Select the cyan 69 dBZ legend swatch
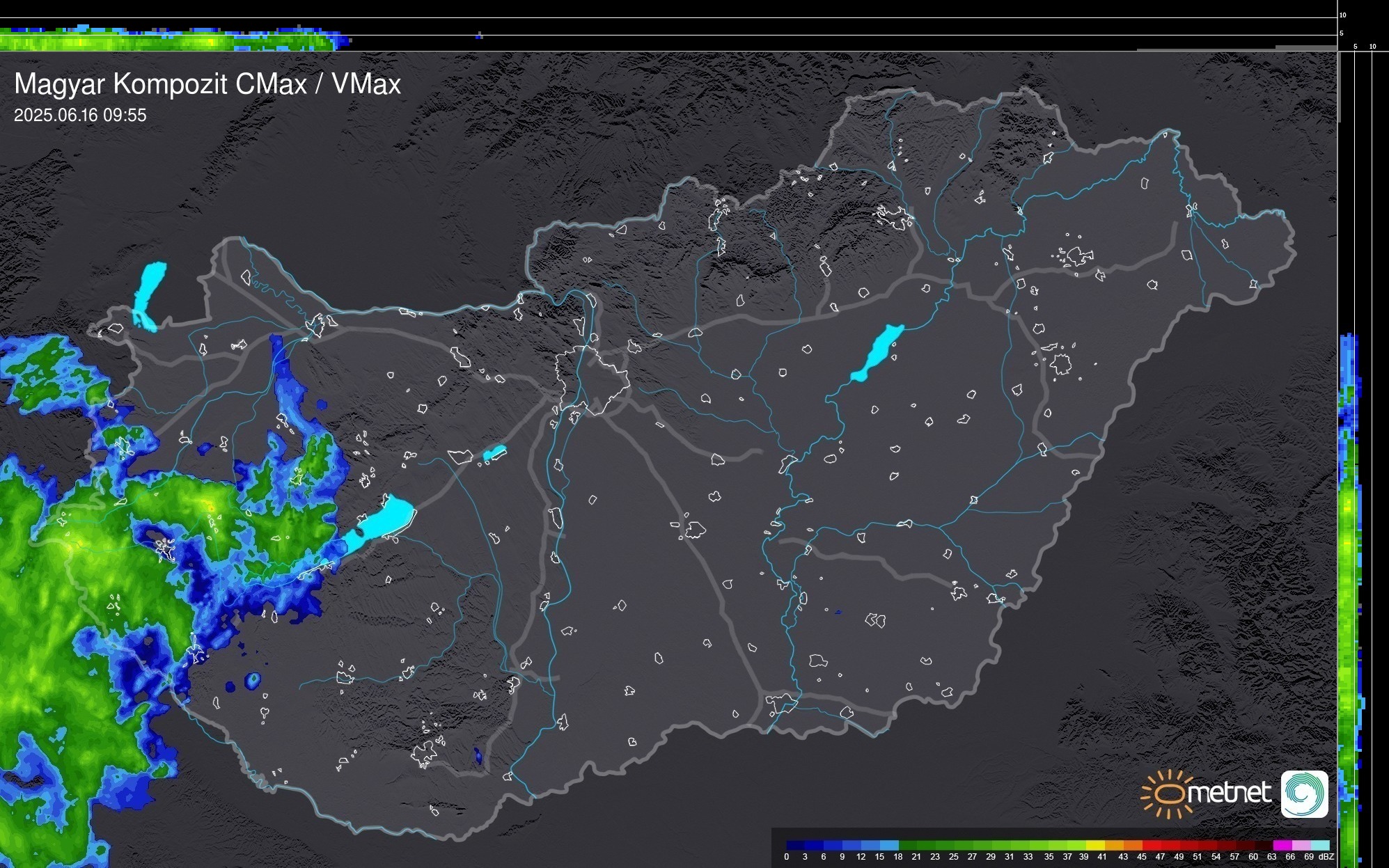This screenshot has width=1389, height=868. click(1319, 845)
